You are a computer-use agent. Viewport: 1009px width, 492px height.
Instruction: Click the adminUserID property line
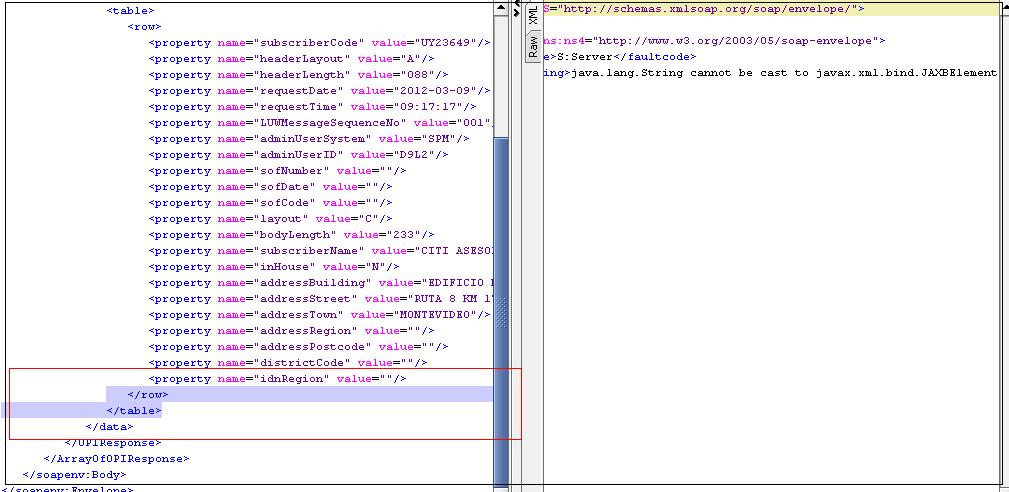click(x=299, y=155)
